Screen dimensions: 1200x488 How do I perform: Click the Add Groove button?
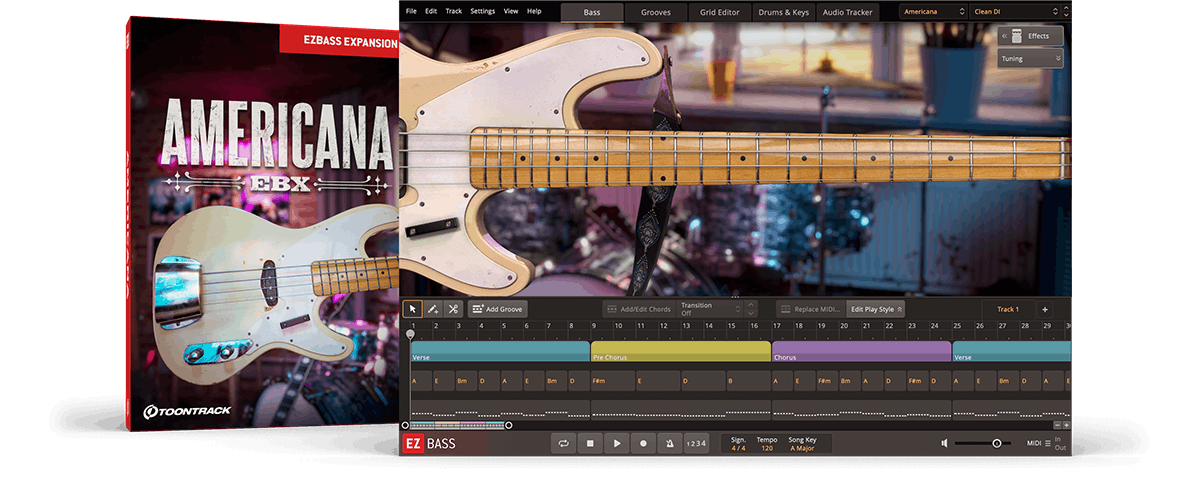coord(497,309)
